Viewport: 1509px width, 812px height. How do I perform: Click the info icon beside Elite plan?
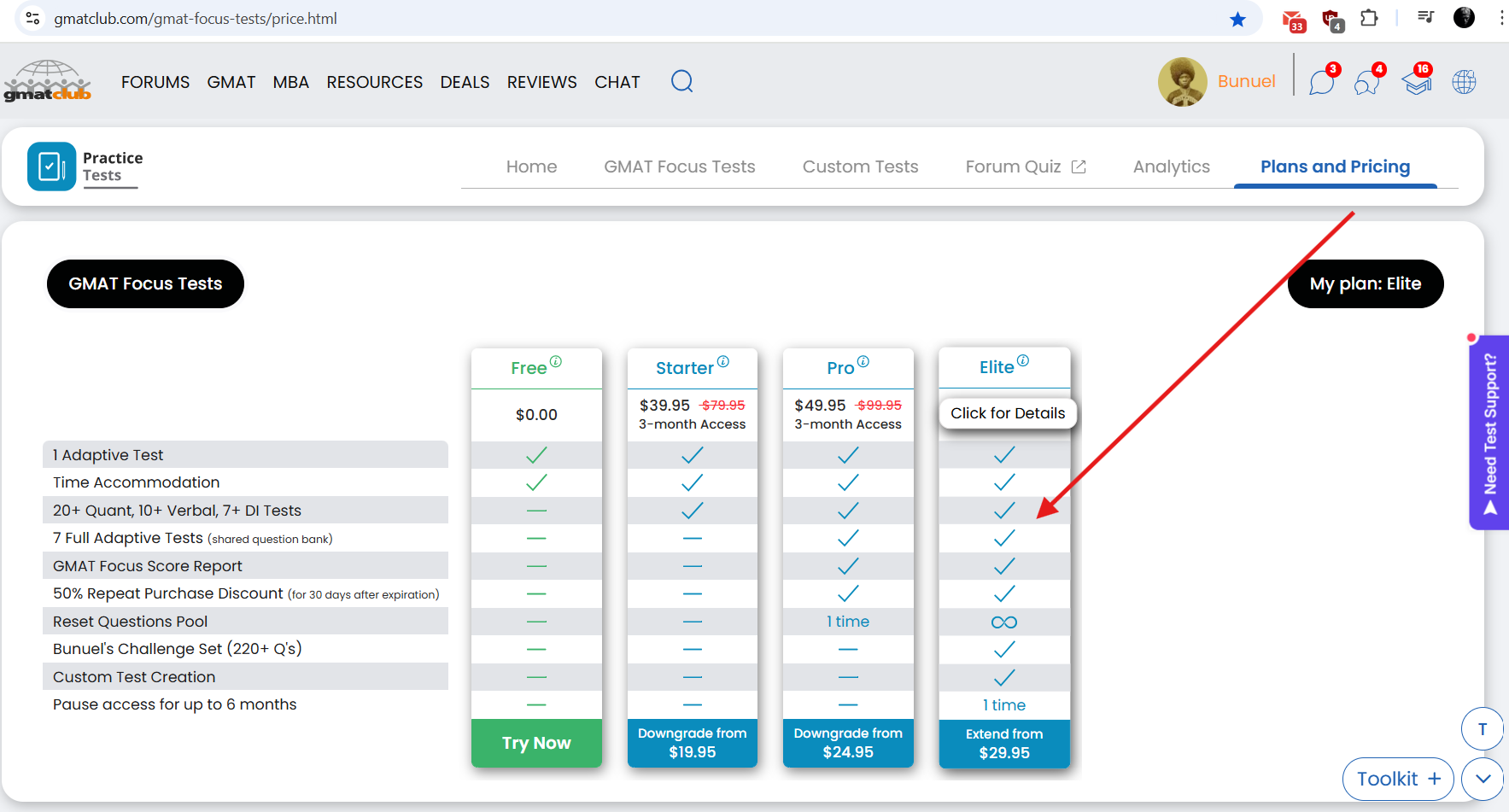[x=1023, y=360]
